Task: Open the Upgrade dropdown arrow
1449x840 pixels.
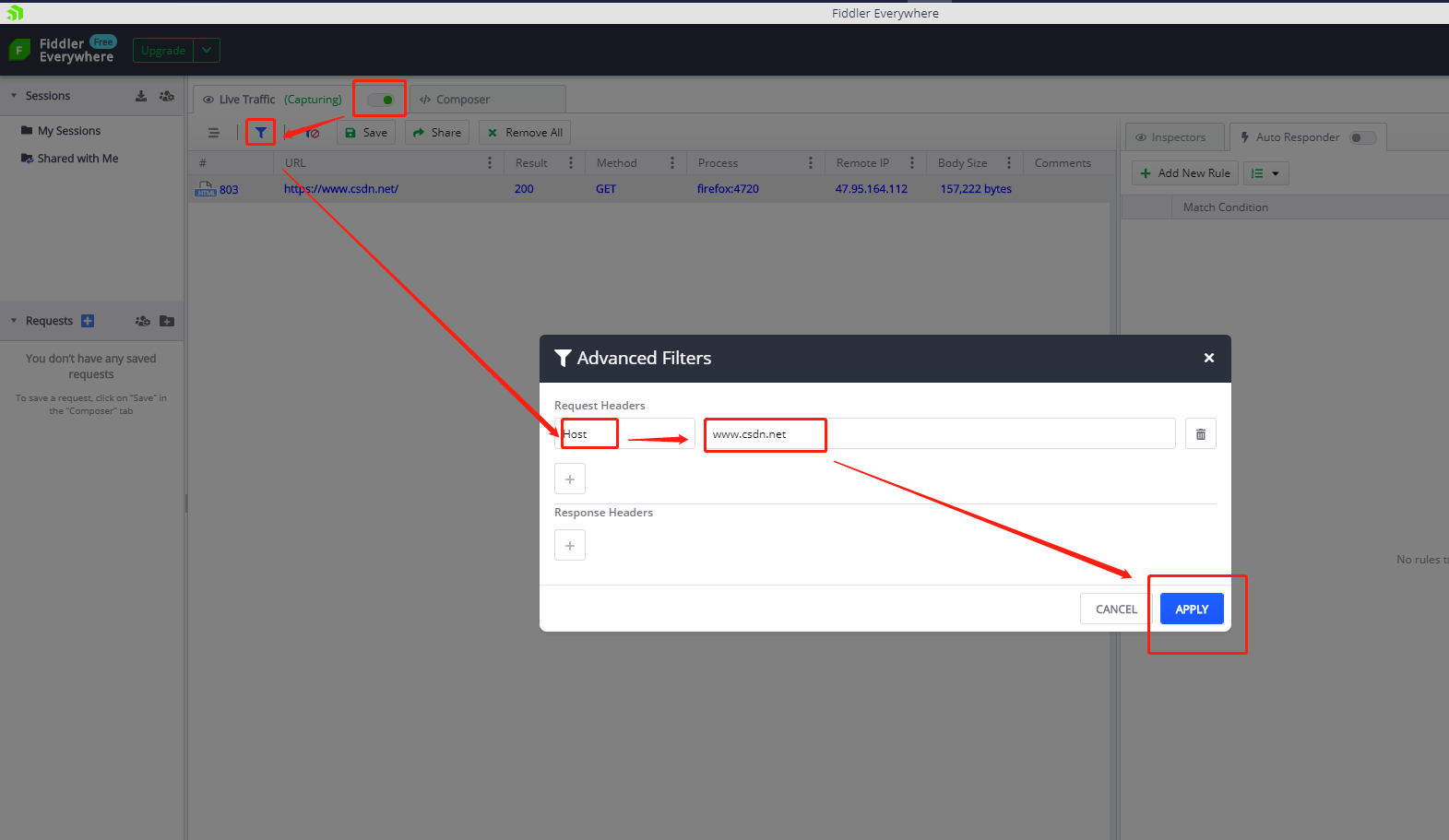Action: click(207, 51)
